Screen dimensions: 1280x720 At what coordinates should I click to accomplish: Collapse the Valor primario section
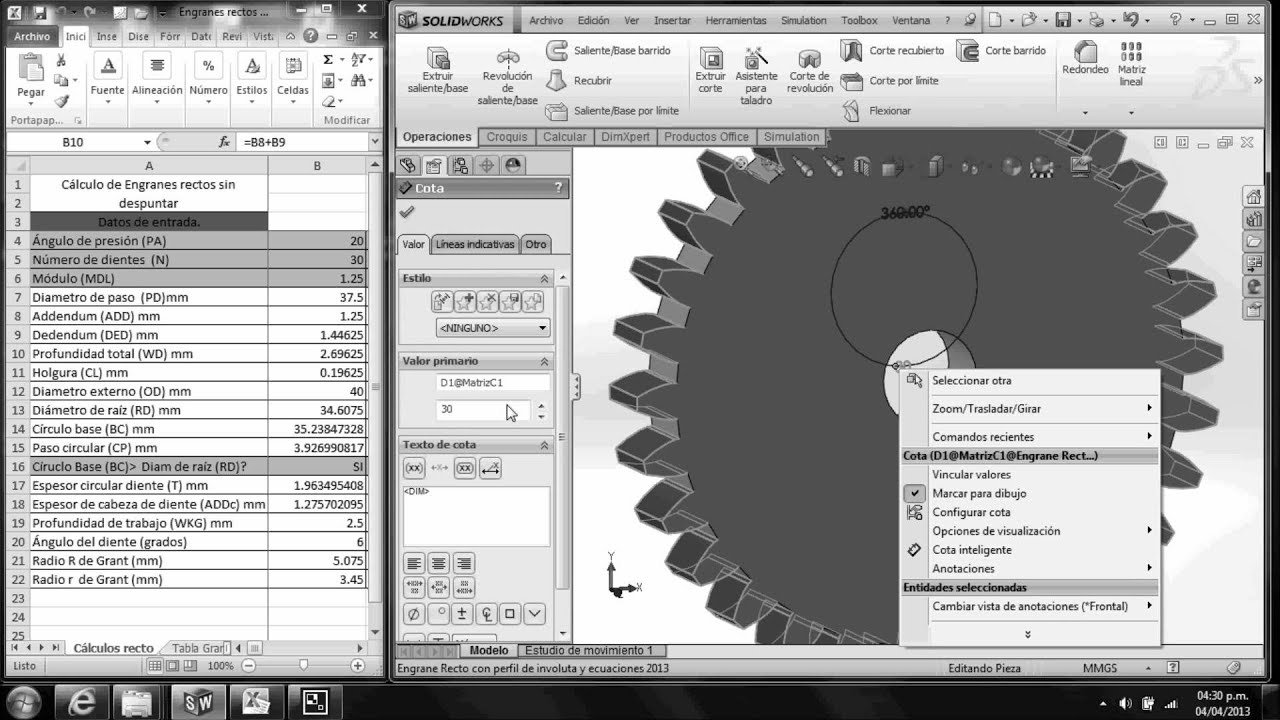[545, 361]
